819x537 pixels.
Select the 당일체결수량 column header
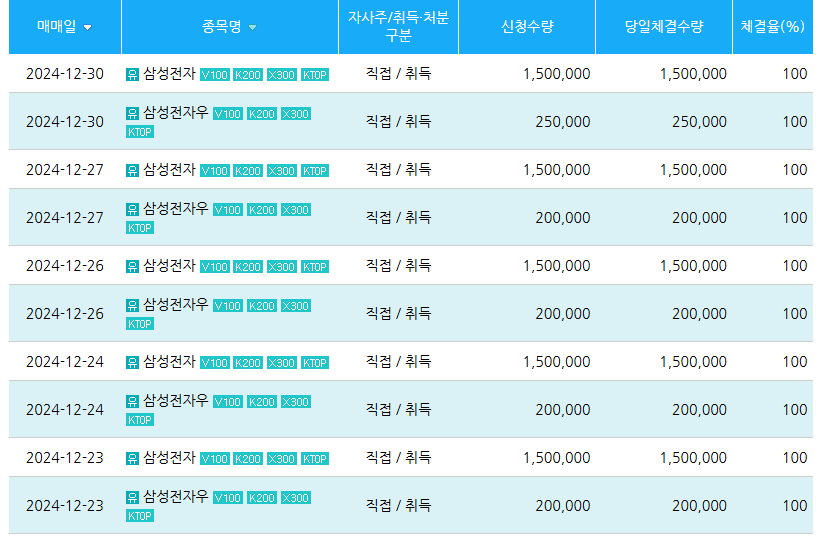[x=664, y=27]
